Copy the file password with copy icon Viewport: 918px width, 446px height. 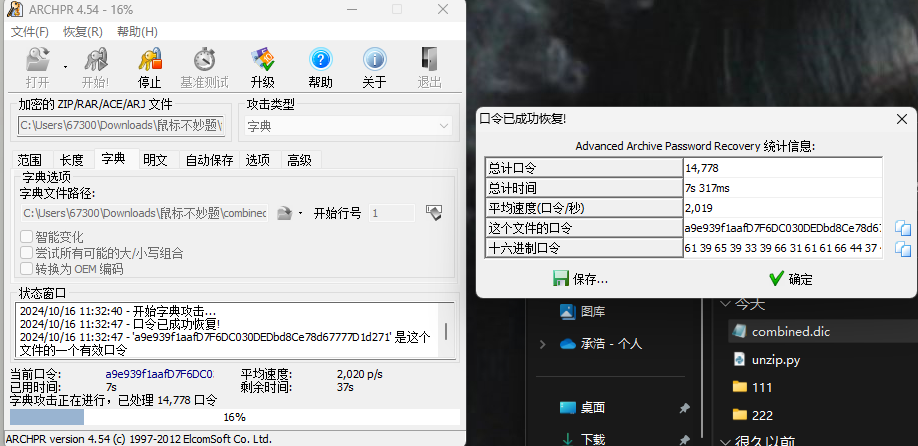(903, 228)
